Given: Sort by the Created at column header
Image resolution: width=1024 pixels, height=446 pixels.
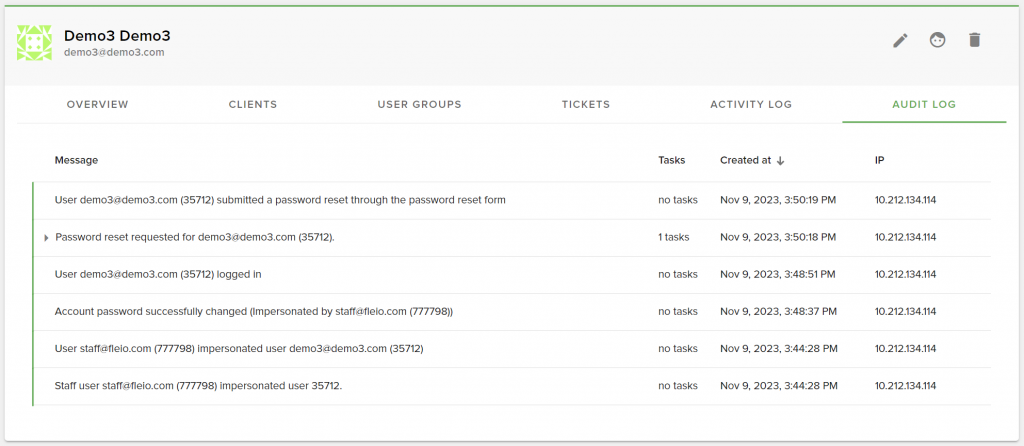Looking at the screenshot, I should (745, 160).
